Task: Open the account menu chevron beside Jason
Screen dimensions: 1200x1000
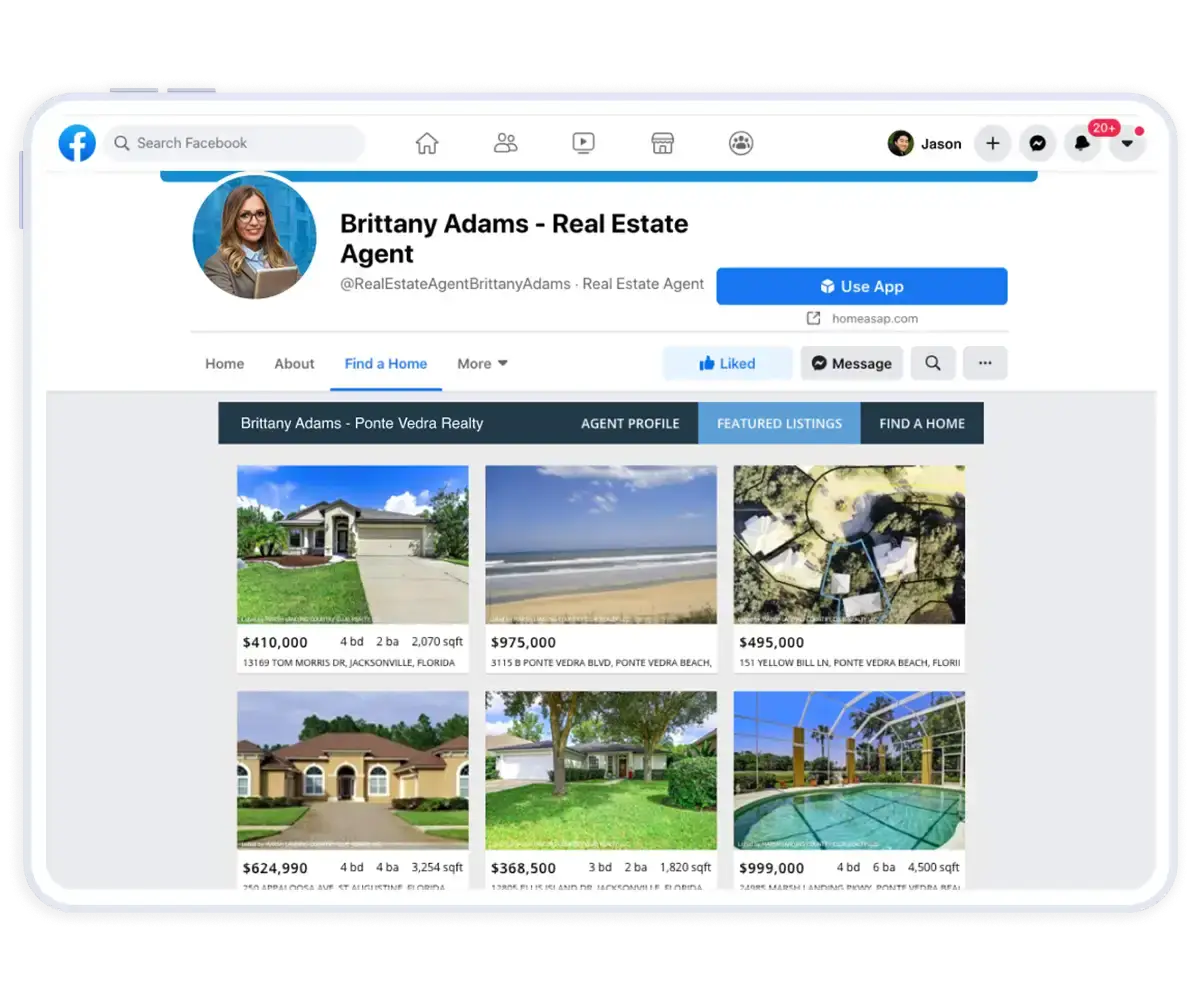Action: pyautogui.click(x=1127, y=144)
